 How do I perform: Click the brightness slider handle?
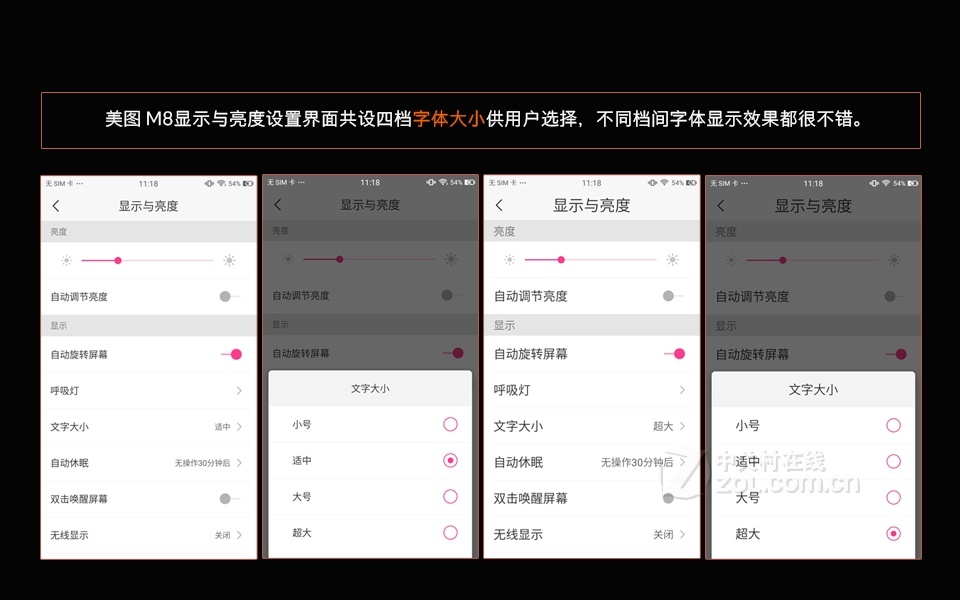point(117,259)
